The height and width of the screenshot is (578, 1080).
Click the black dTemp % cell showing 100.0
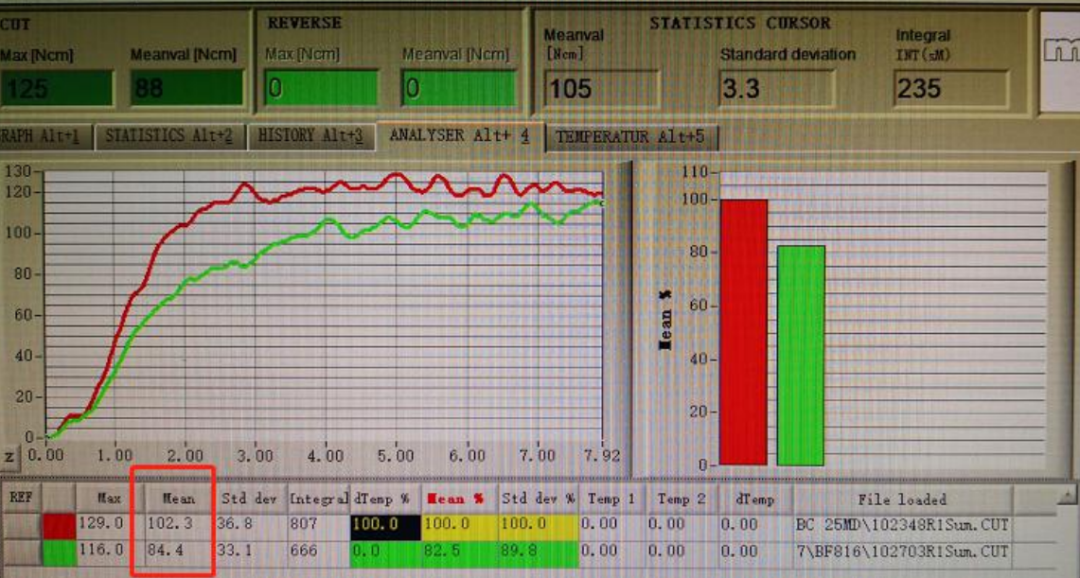384,525
